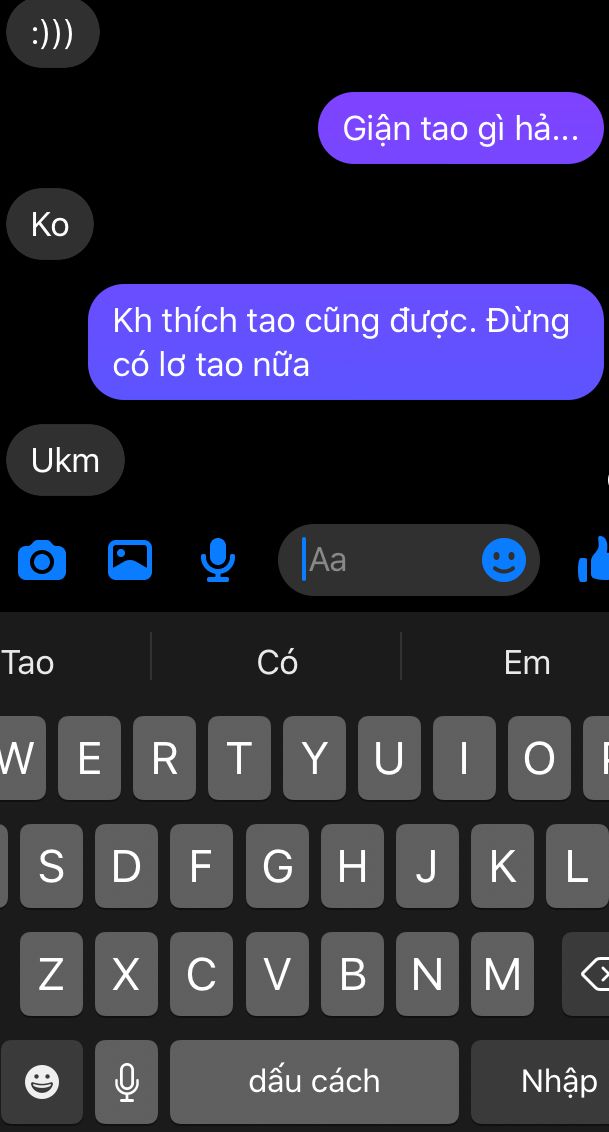Open the photo gallery picker icon
The image size is (609, 1132).
click(x=130, y=560)
